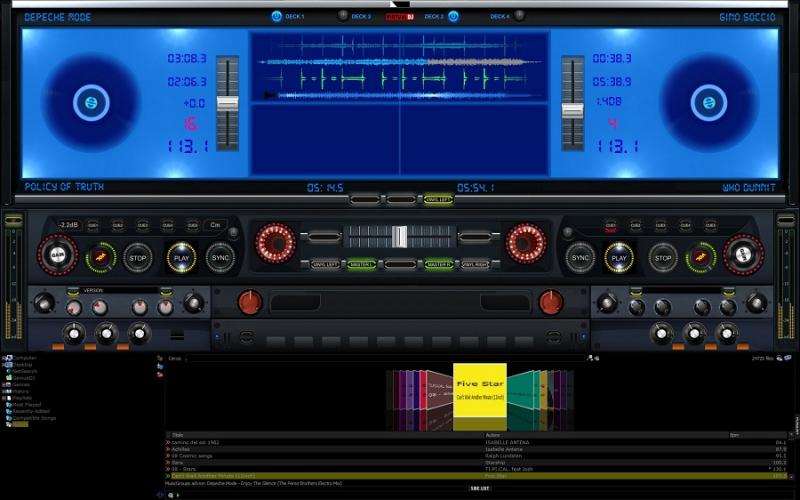This screenshot has height=500, width=800.
Task: Select right deck CUE4 hot cue
Action: (685, 225)
